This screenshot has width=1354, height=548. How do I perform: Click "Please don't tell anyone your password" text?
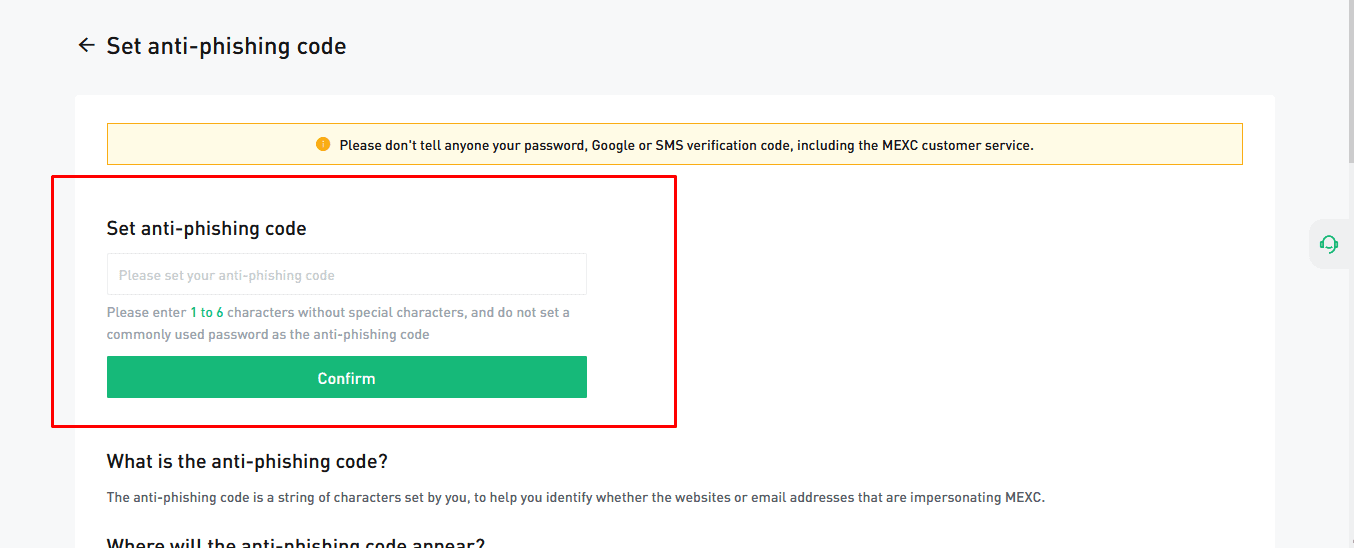[x=461, y=145]
